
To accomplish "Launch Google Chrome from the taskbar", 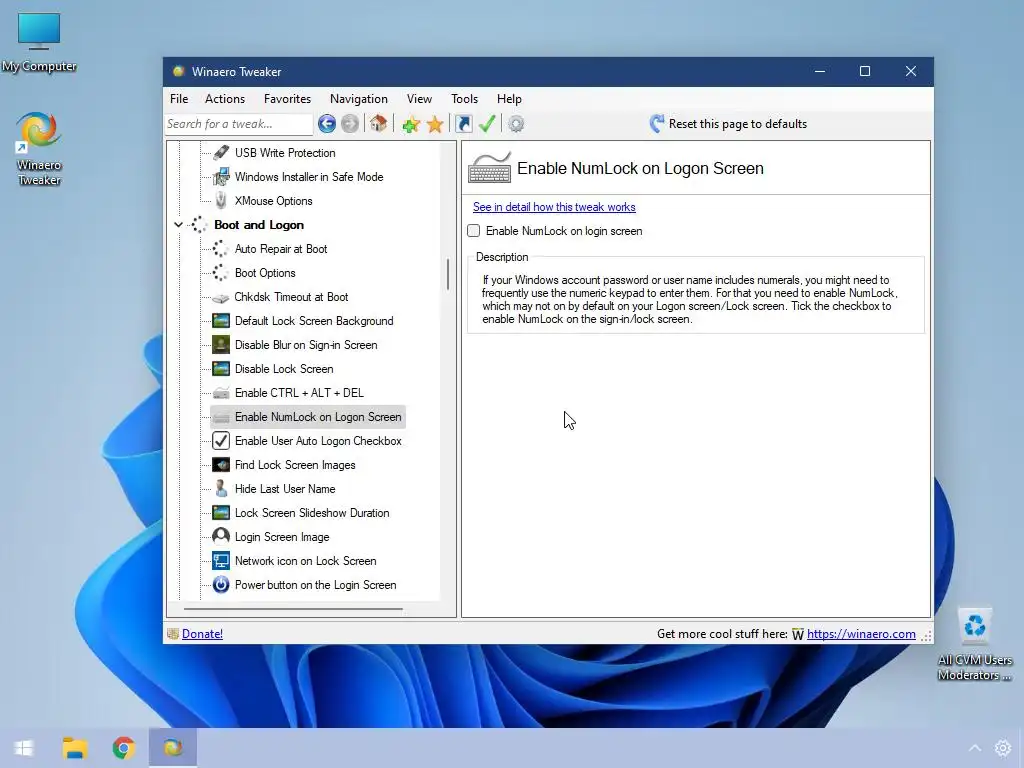I will tap(123, 748).
